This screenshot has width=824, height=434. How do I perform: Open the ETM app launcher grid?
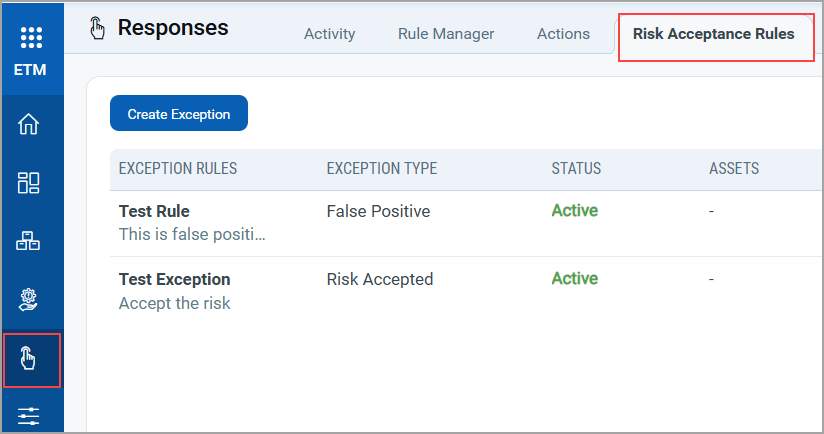click(31, 39)
